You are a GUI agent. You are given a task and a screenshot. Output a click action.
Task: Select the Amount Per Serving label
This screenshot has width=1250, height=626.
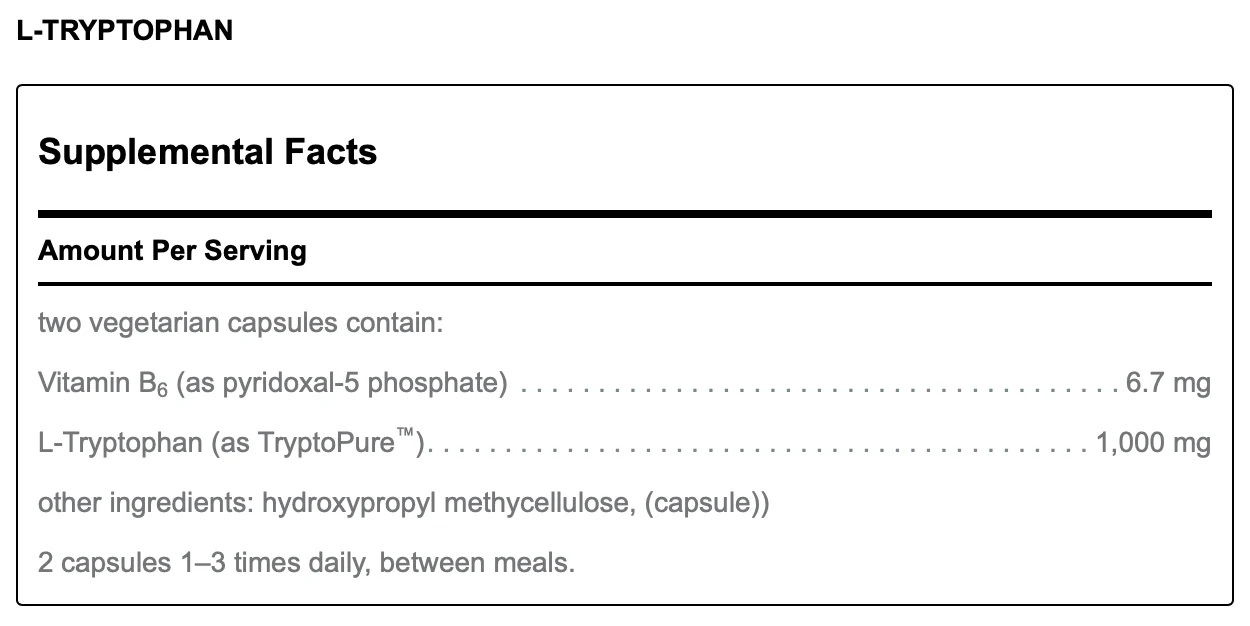tap(172, 250)
